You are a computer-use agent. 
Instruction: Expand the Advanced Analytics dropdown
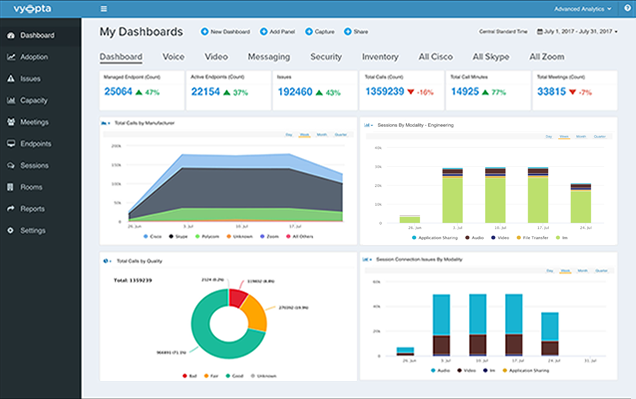pos(582,9)
